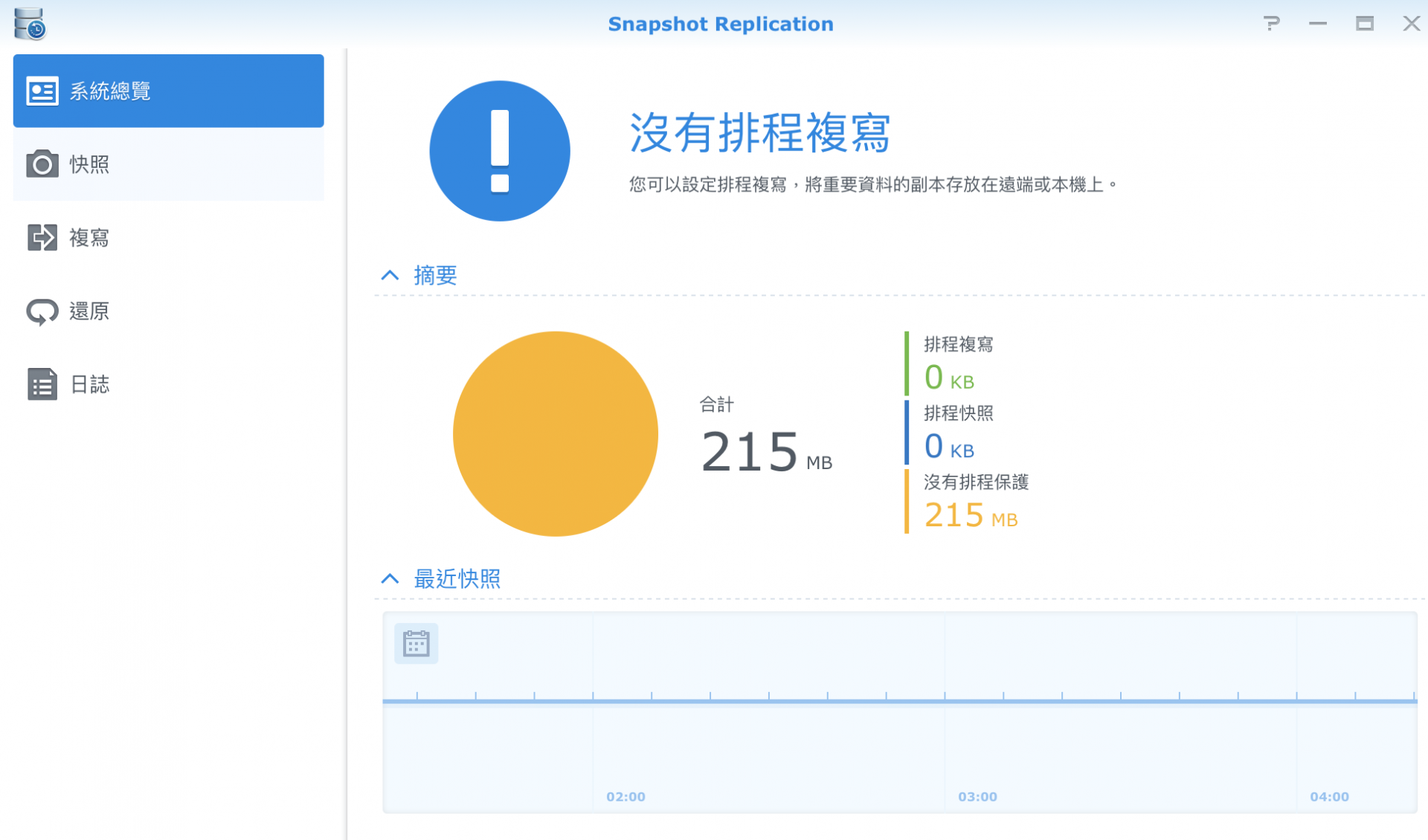Click the 沒有排程保護 215 MB legend entry
The height and width of the screenshot is (840, 1428).
(974, 501)
